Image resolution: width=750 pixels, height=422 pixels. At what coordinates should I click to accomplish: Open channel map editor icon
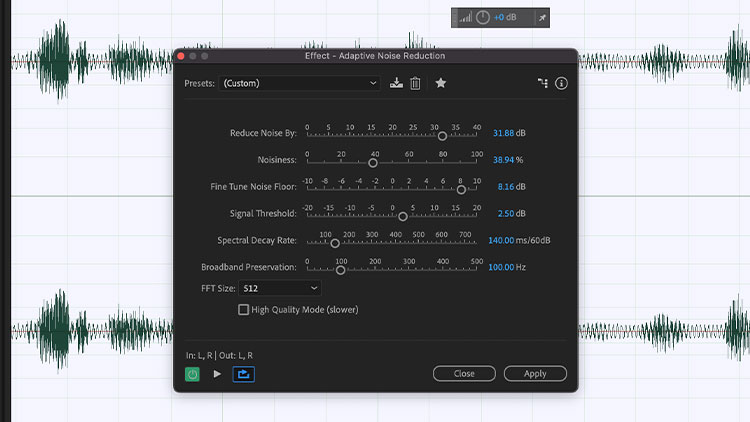[x=543, y=83]
